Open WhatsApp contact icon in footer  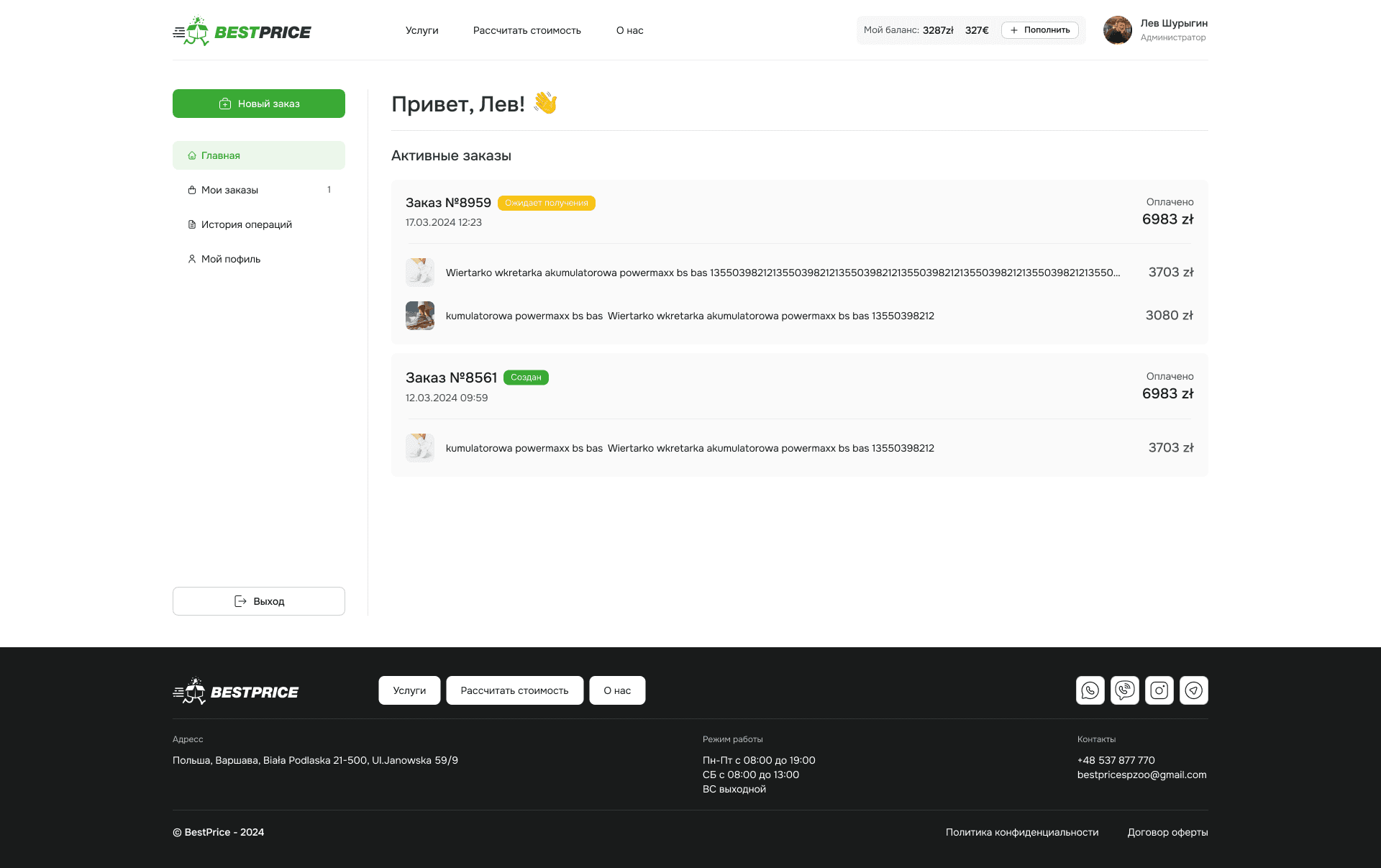click(1090, 690)
